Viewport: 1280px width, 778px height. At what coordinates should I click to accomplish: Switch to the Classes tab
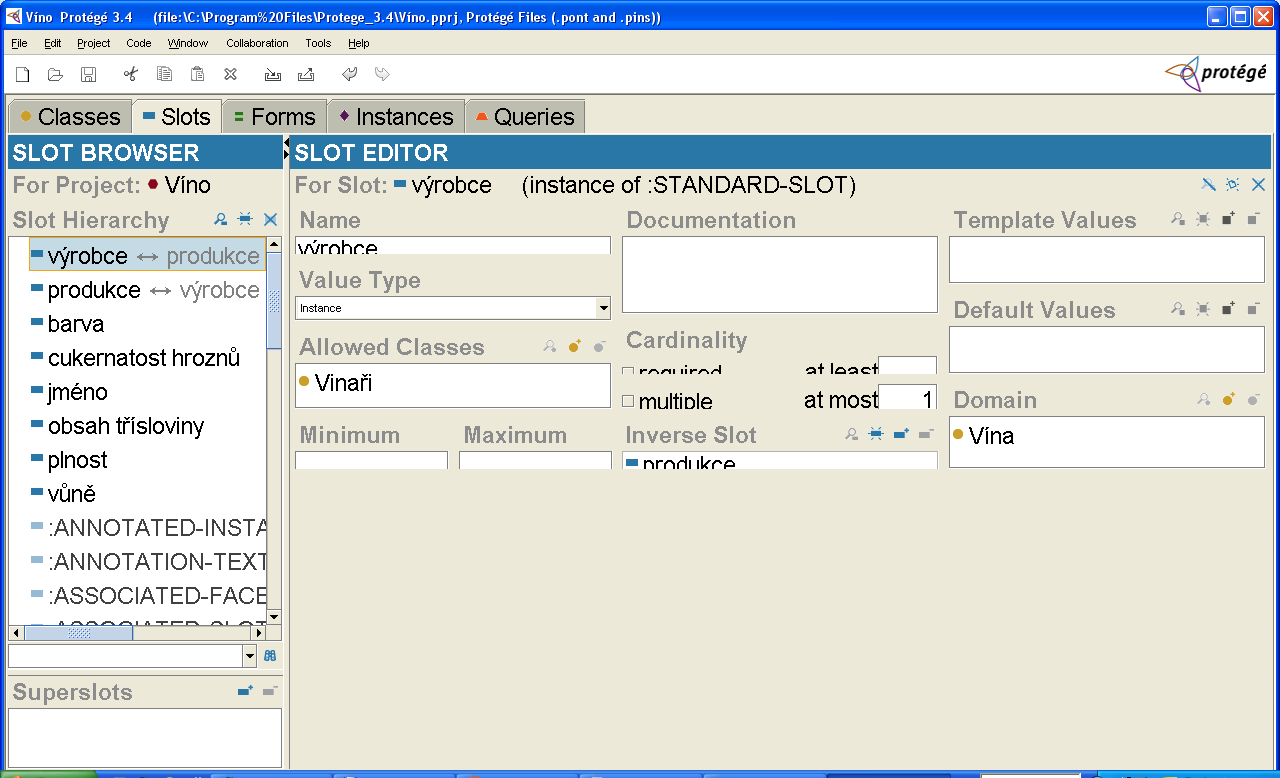coord(70,116)
